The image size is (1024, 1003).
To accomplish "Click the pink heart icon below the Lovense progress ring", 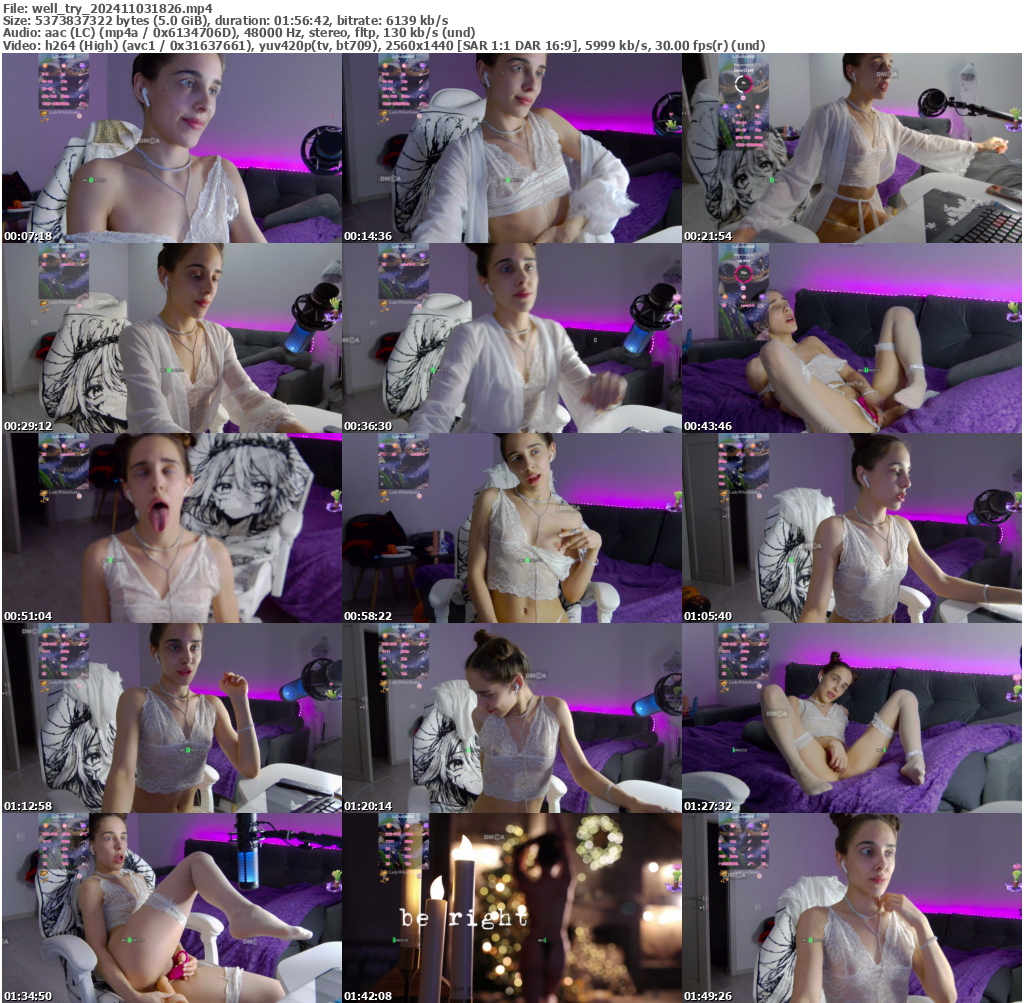I will coord(744,98).
